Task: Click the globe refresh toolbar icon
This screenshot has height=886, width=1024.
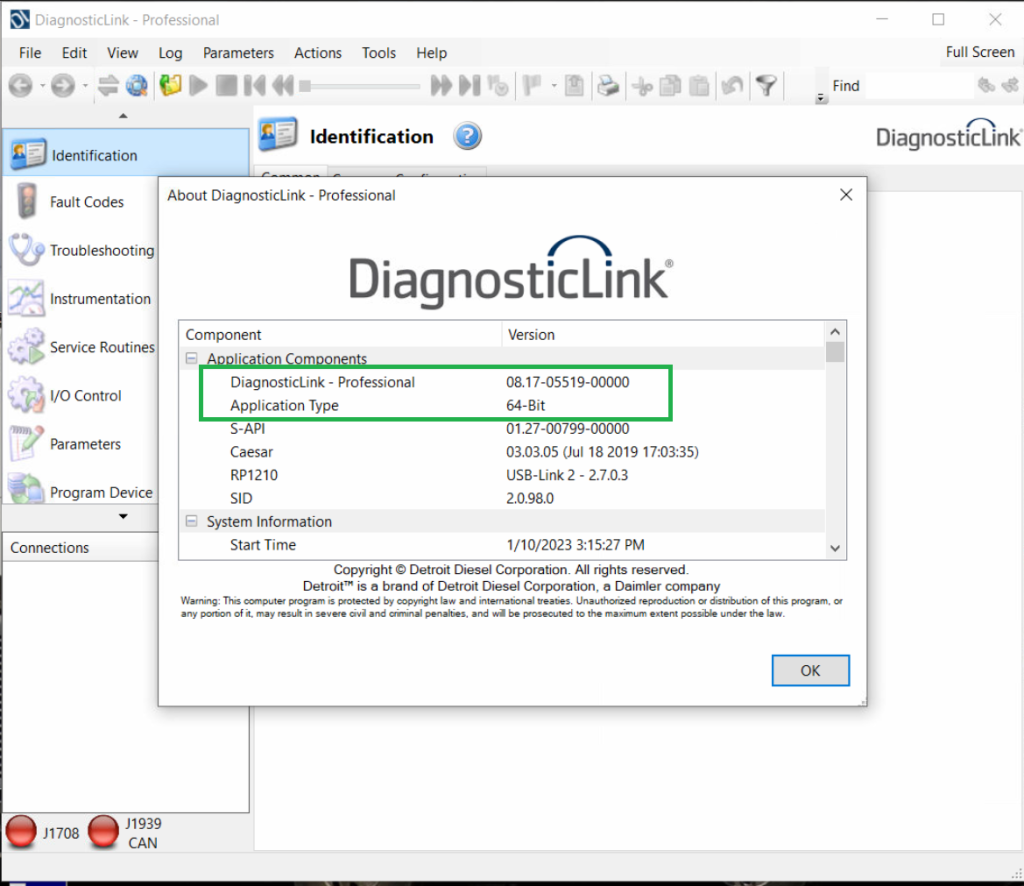Action: pos(137,86)
